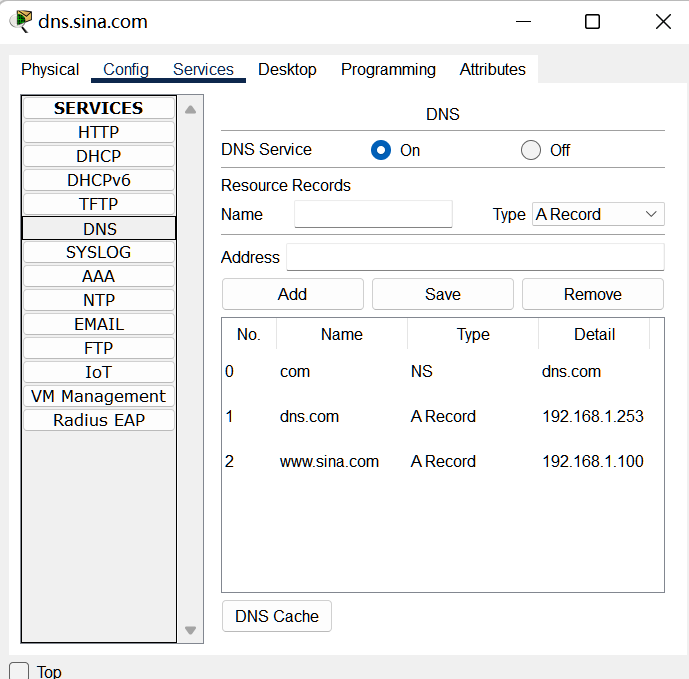The height and width of the screenshot is (679, 689).
Task: Open the SYSLOG service
Action: pyautogui.click(x=99, y=252)
